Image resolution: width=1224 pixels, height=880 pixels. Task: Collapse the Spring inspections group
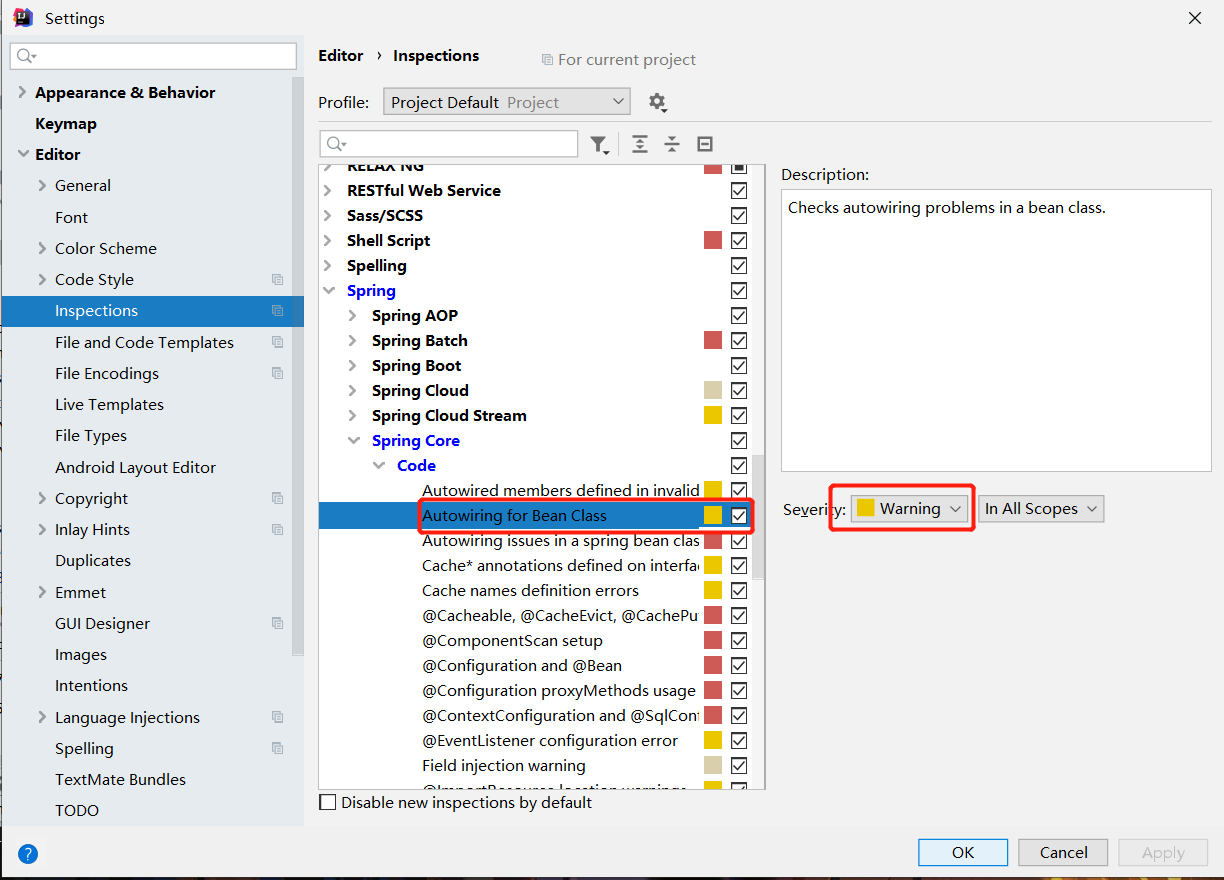[x=329, y=290]
